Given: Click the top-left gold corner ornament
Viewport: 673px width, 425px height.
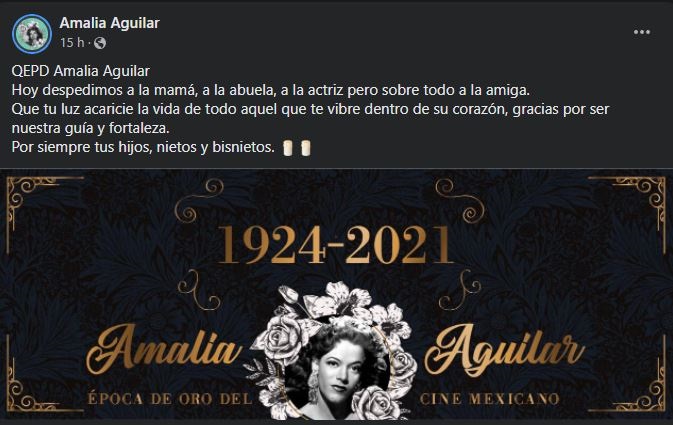Looking at the screenshot, I should click(x=32, y=202).
